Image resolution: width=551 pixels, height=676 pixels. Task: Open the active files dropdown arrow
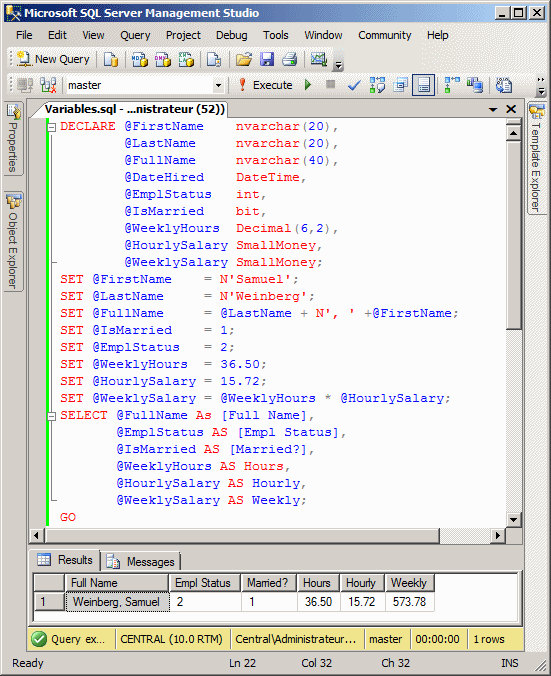493,110
